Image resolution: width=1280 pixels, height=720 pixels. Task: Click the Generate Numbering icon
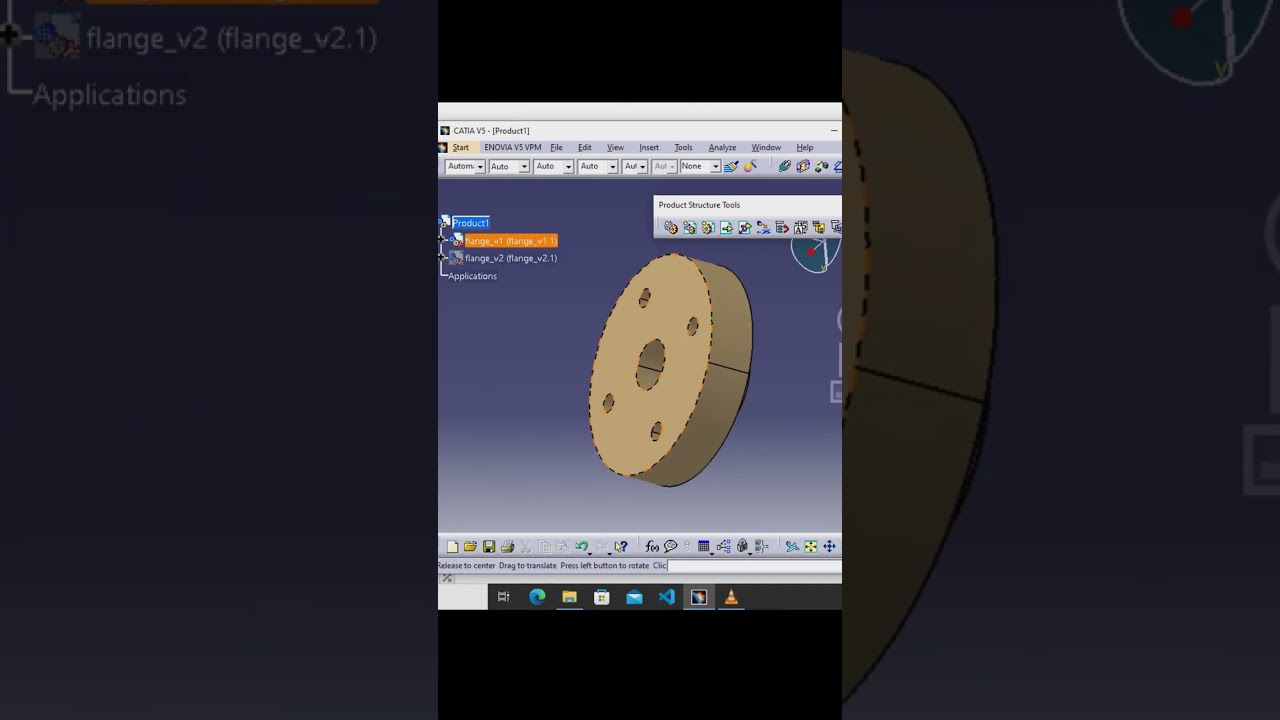[x=800, y=228]
